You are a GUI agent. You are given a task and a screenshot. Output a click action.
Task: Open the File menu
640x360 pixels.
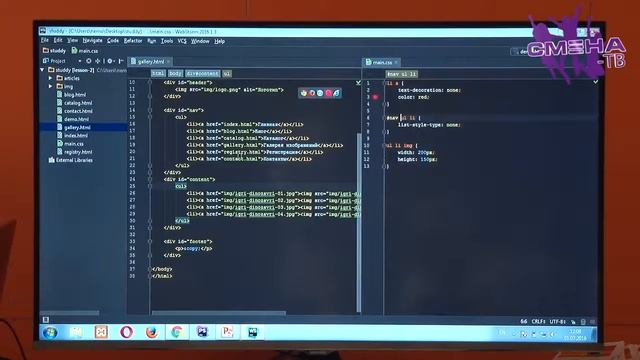[45, 40]
